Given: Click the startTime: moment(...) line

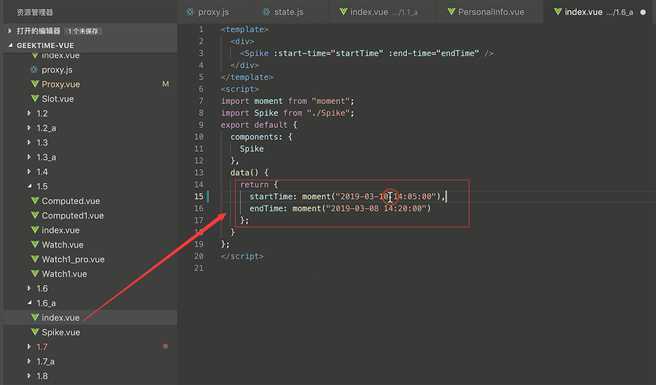Looking at the screenshot, I should pyautogui.click(x=347, y=196).
